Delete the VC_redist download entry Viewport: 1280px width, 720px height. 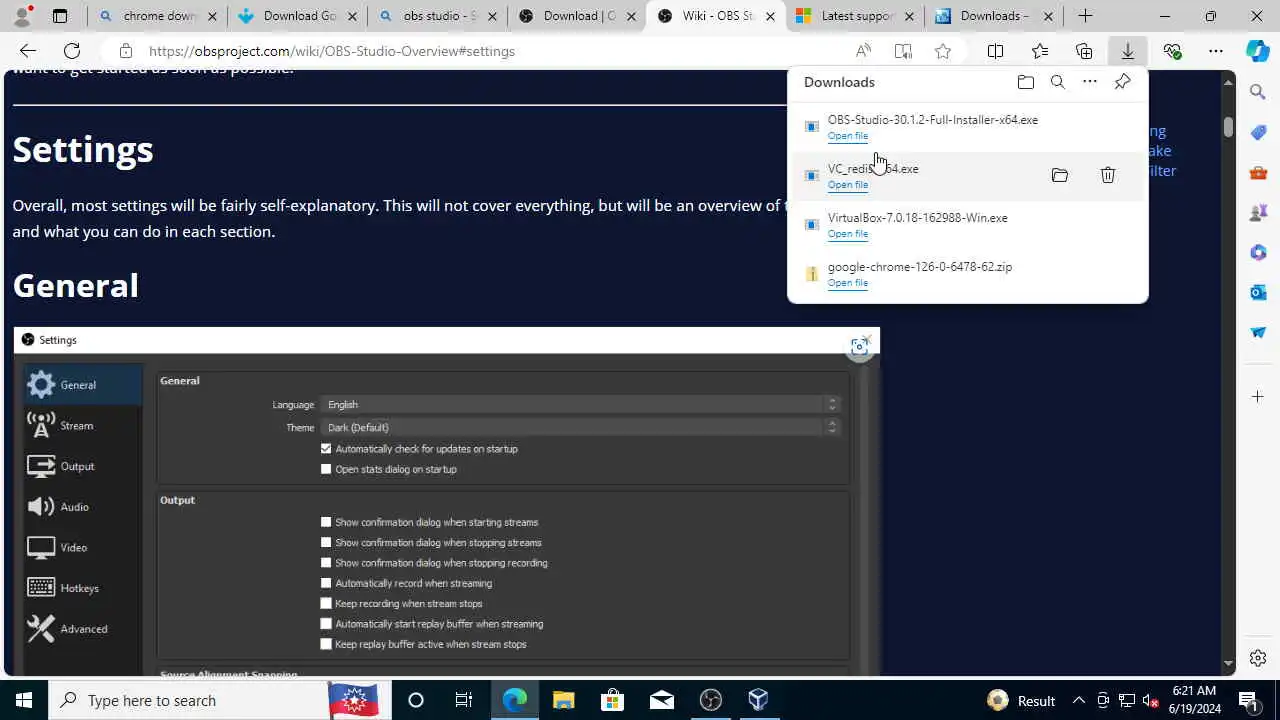pyautogui.click(x=1107, y=175)
